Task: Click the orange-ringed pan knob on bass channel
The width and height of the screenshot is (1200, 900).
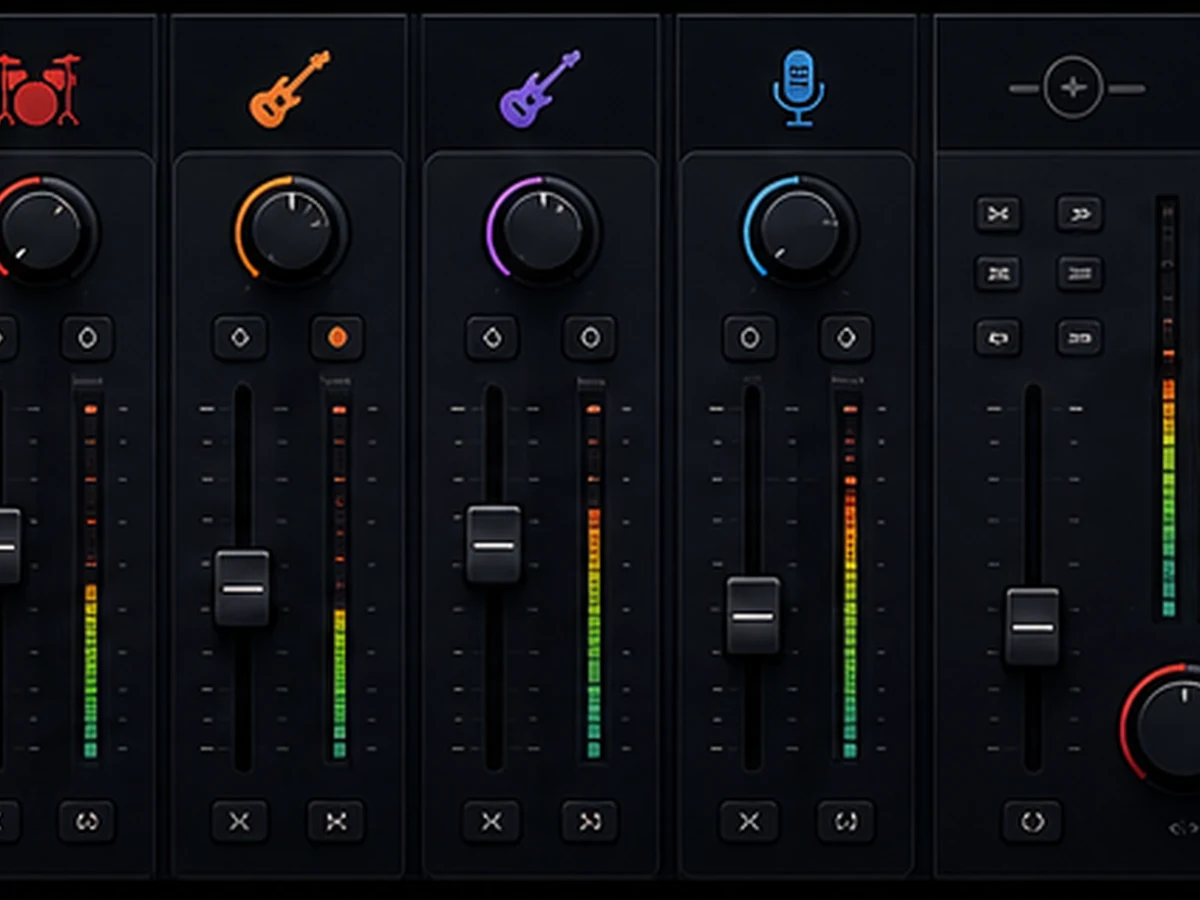Action: pos(291,229)
